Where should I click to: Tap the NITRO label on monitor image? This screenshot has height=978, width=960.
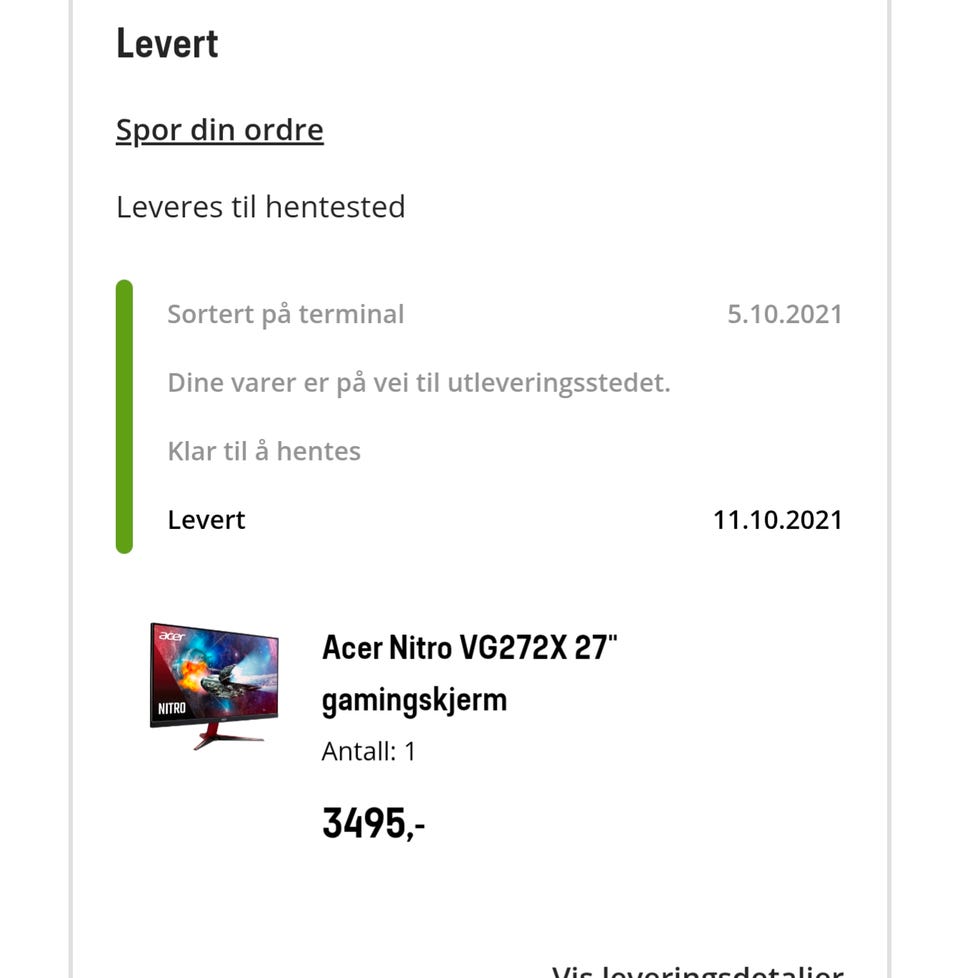(x=172, y=709)
